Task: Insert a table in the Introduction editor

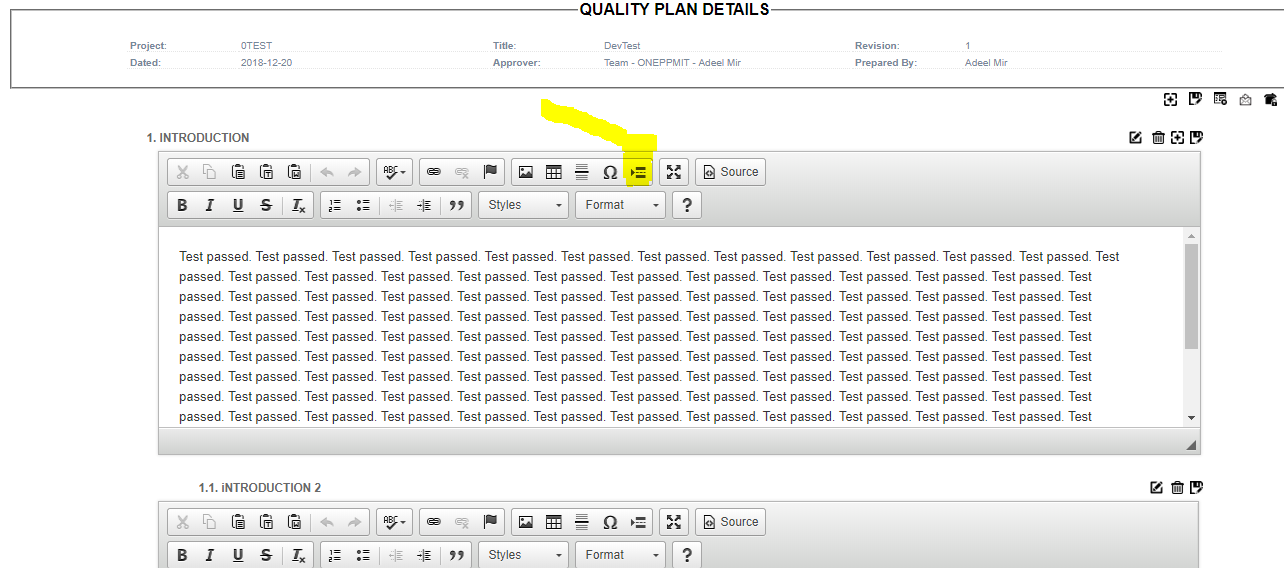Action: (554, 172)
